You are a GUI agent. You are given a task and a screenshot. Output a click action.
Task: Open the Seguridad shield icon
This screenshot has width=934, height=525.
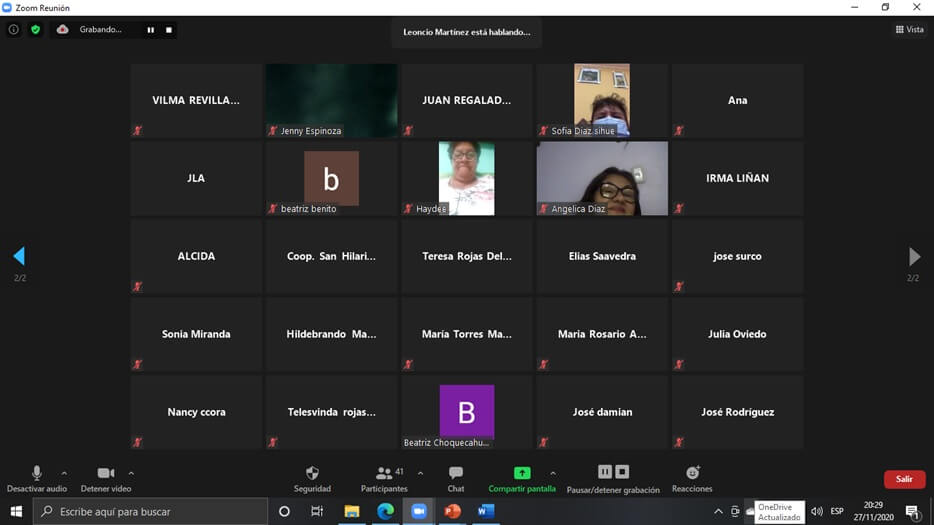pos(312,473)
